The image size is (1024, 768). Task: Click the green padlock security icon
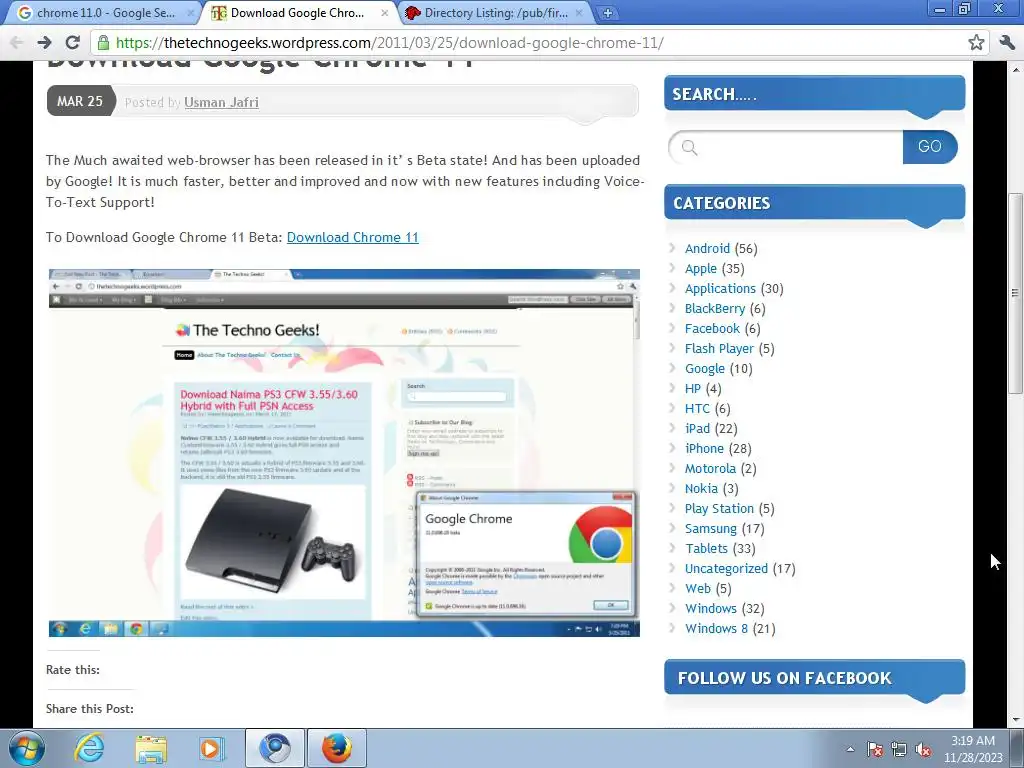(103, 43)
